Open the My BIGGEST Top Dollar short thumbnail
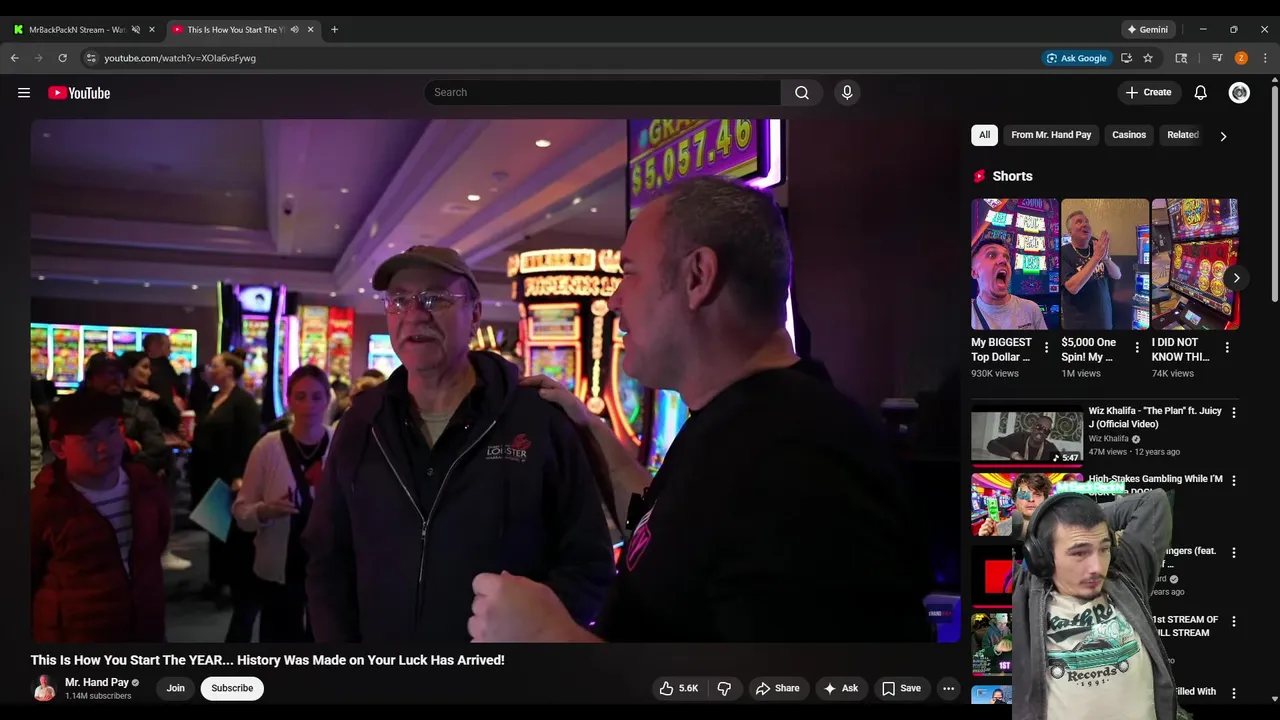1280x720 pixels. (x=1015, y=264)
